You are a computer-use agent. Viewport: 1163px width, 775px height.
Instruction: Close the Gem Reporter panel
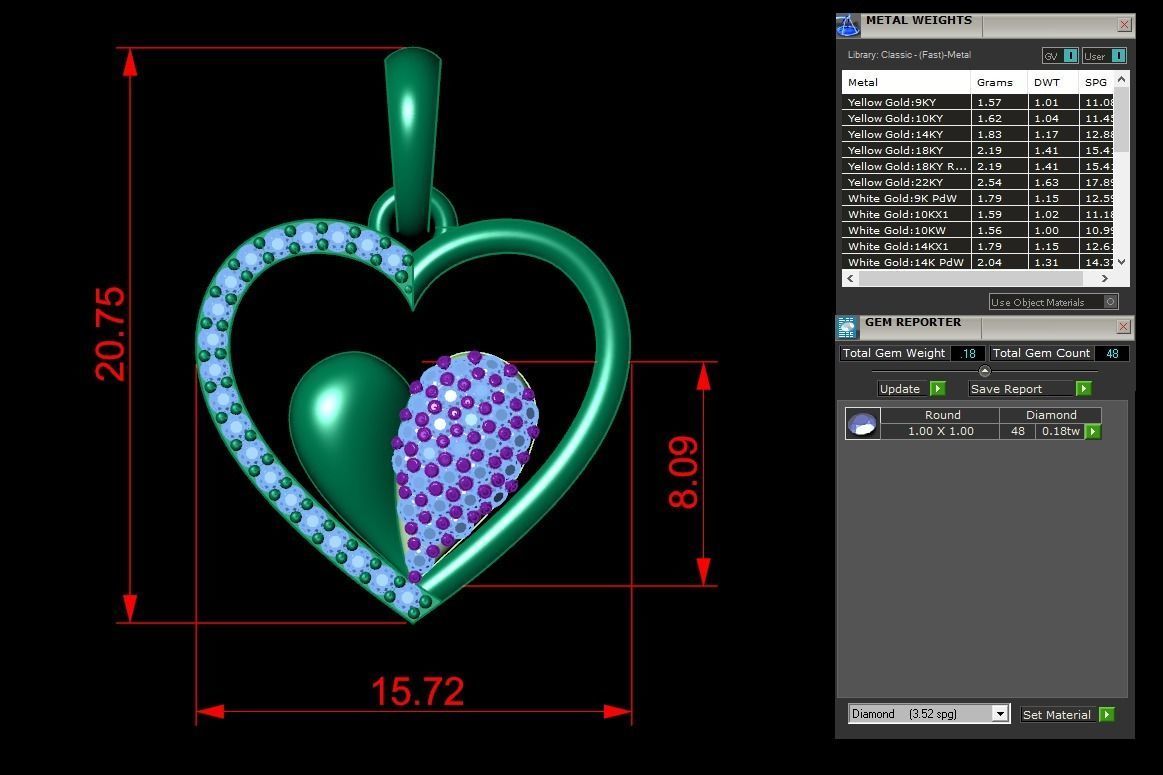tap(1124, 327)
